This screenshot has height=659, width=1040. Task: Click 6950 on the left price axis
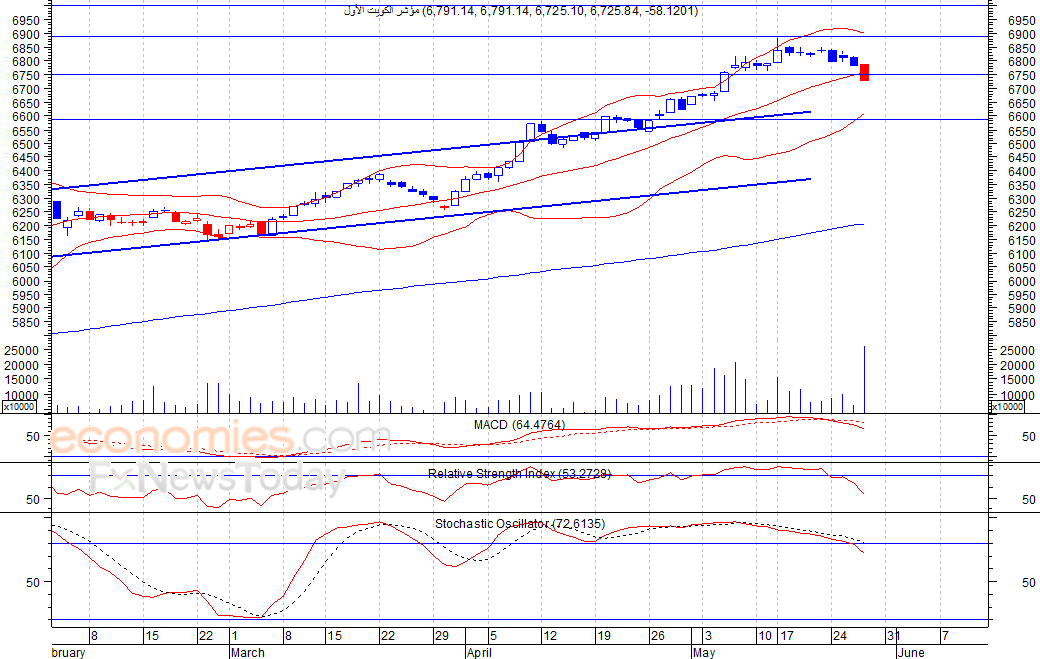pyautogui.click(x=26, y=20)
